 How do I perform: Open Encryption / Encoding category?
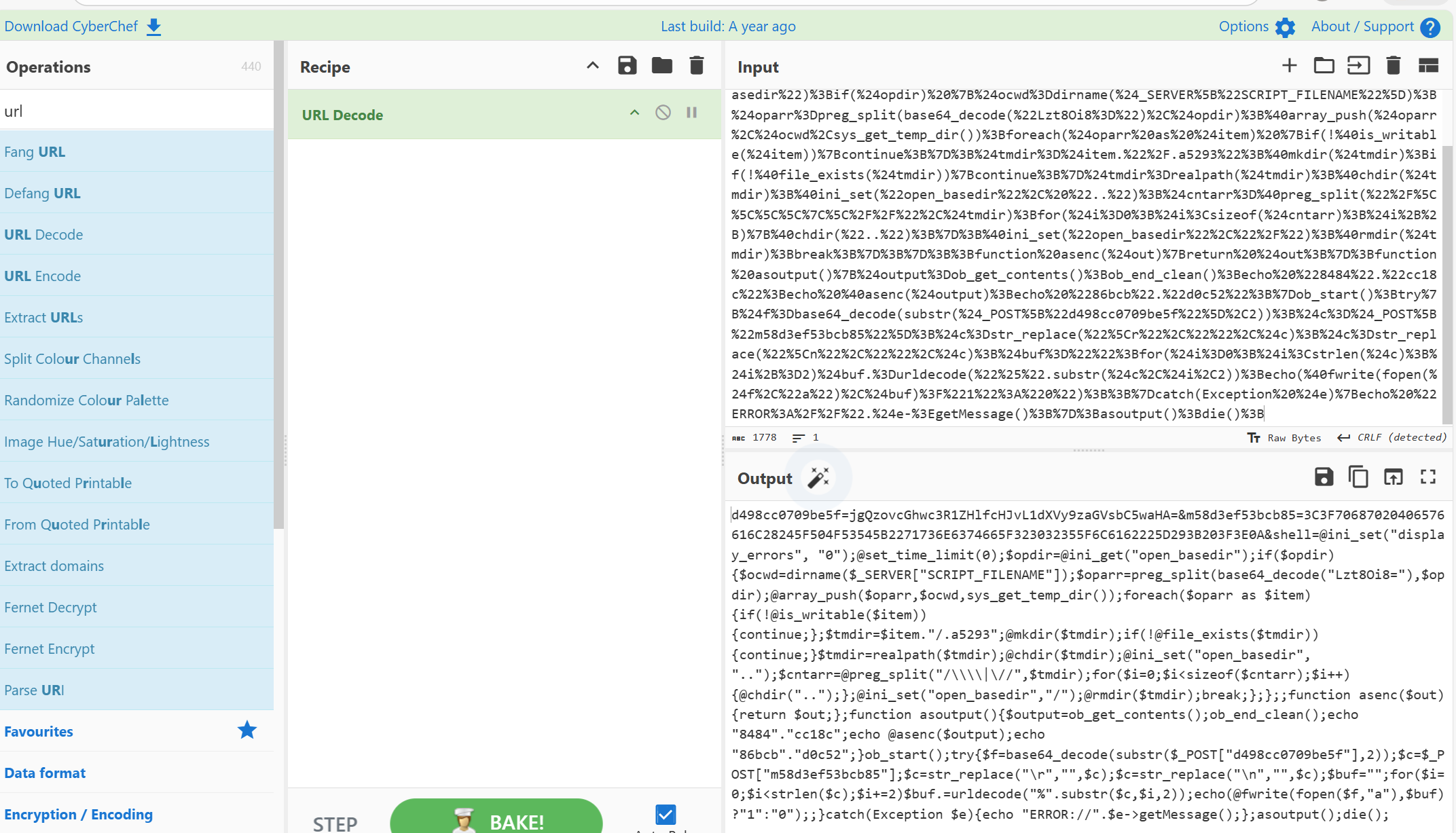coord(78,814)
